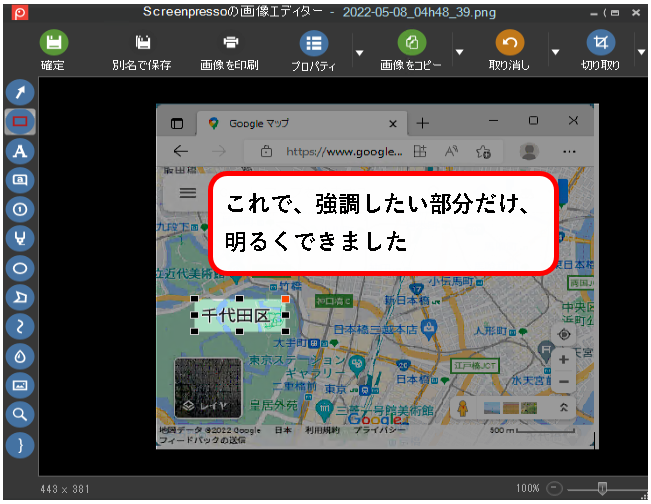Select the insert image tool
Screen dimensions: 651x504
20,385
